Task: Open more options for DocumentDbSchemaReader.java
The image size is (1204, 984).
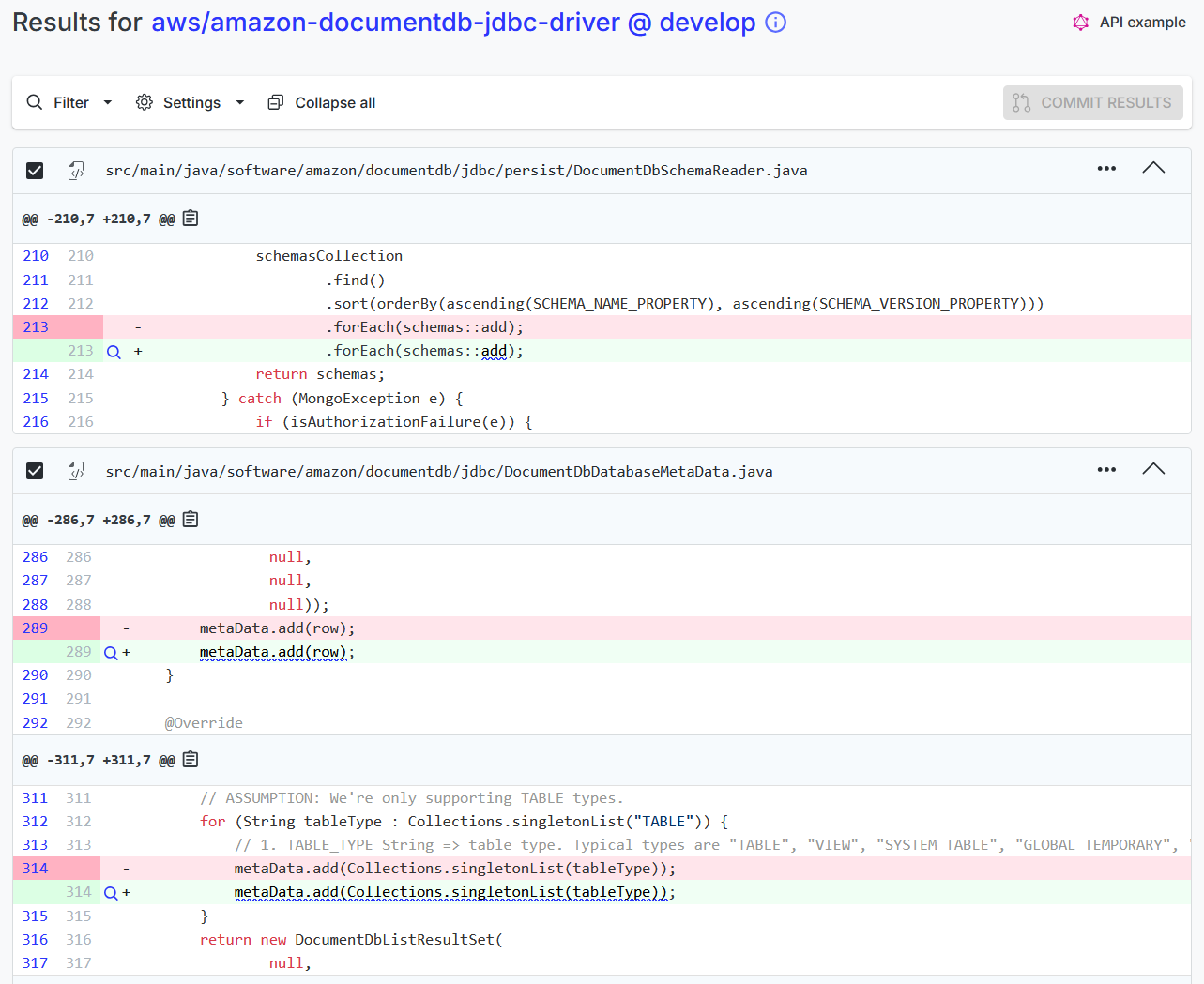Action: tap(1106, 169)
